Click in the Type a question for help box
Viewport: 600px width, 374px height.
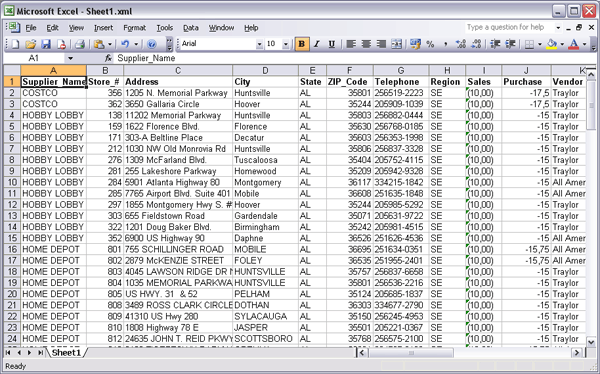(509, 28)
